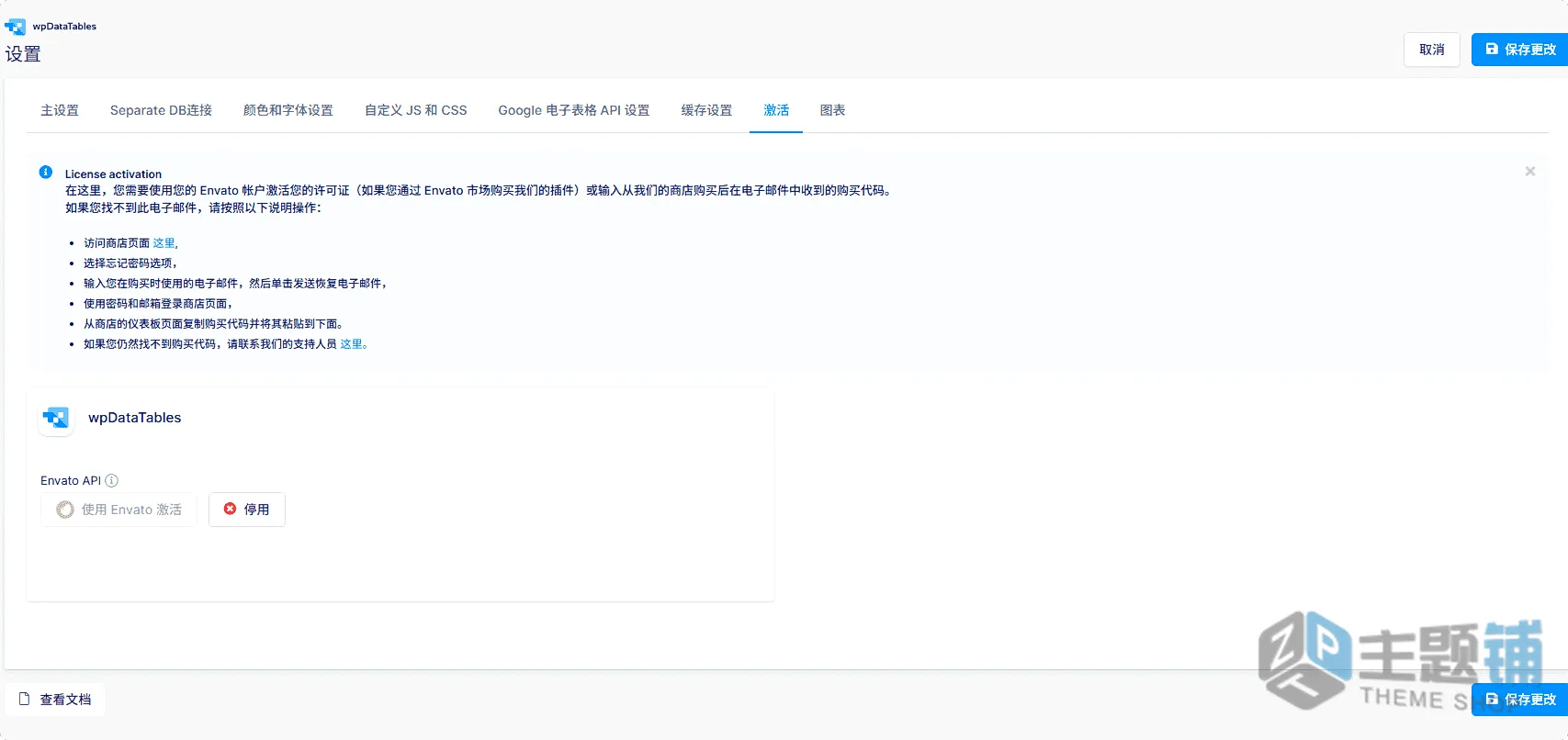Follow the 这里 link for the store page

pyautogui.click(x=164, y=243)
